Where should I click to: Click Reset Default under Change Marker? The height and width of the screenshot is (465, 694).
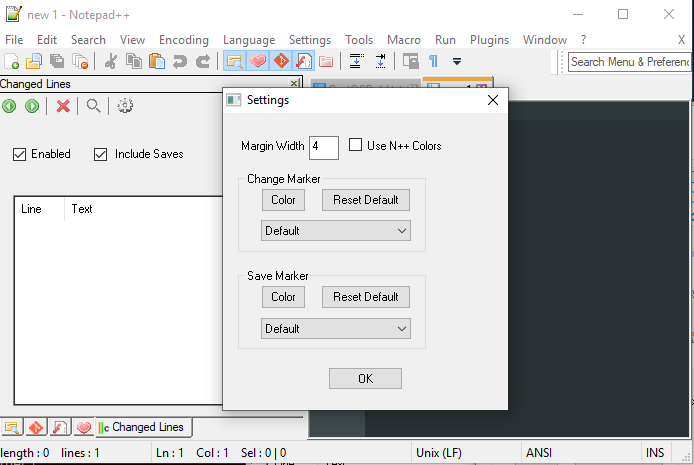click(x=366, y=200)
